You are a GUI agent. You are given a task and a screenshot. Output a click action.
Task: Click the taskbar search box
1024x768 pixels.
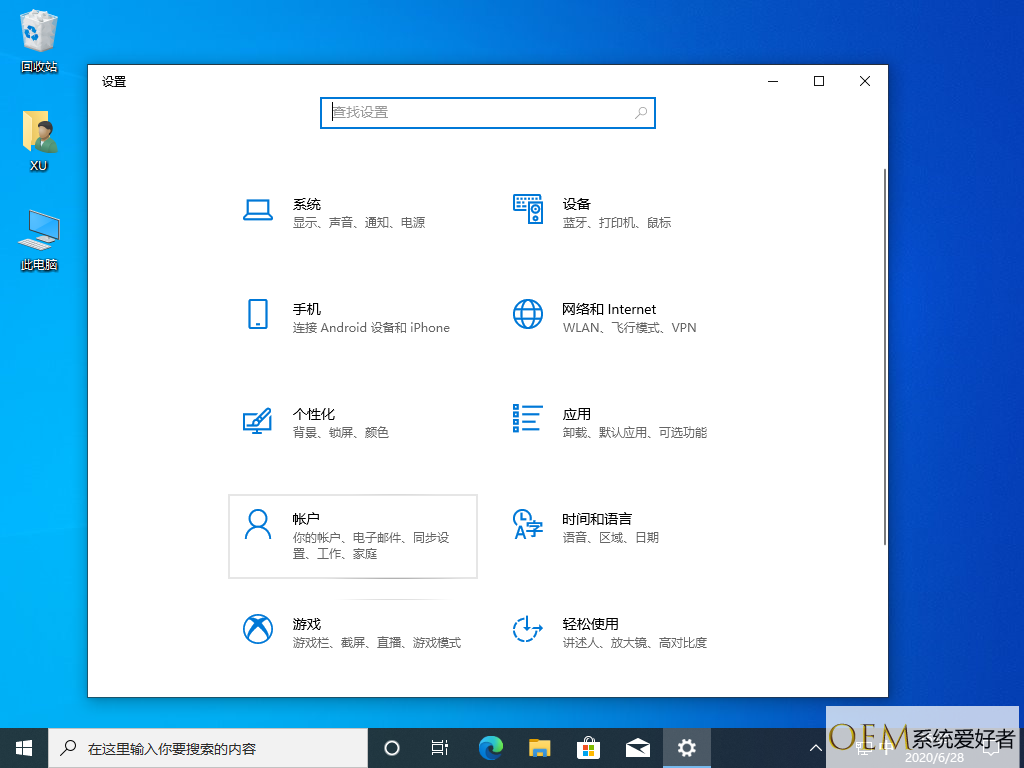click(x=210, y=748)
